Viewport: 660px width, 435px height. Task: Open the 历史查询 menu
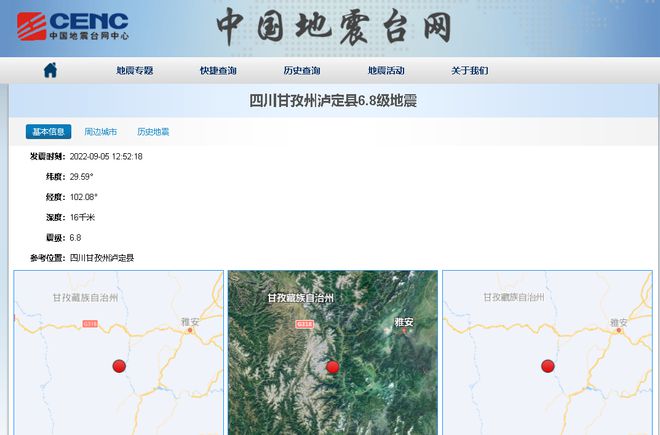coord(302,71)
